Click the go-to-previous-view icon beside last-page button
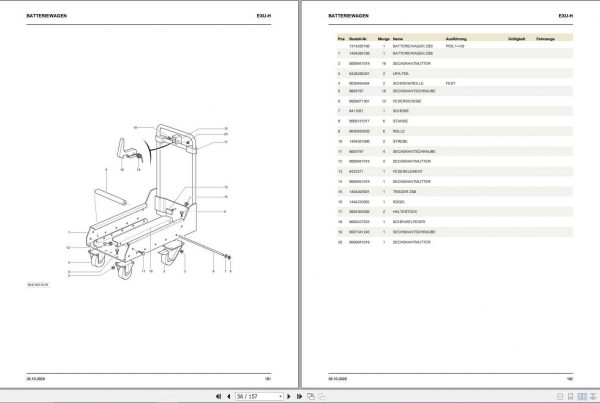 point(311,396)
